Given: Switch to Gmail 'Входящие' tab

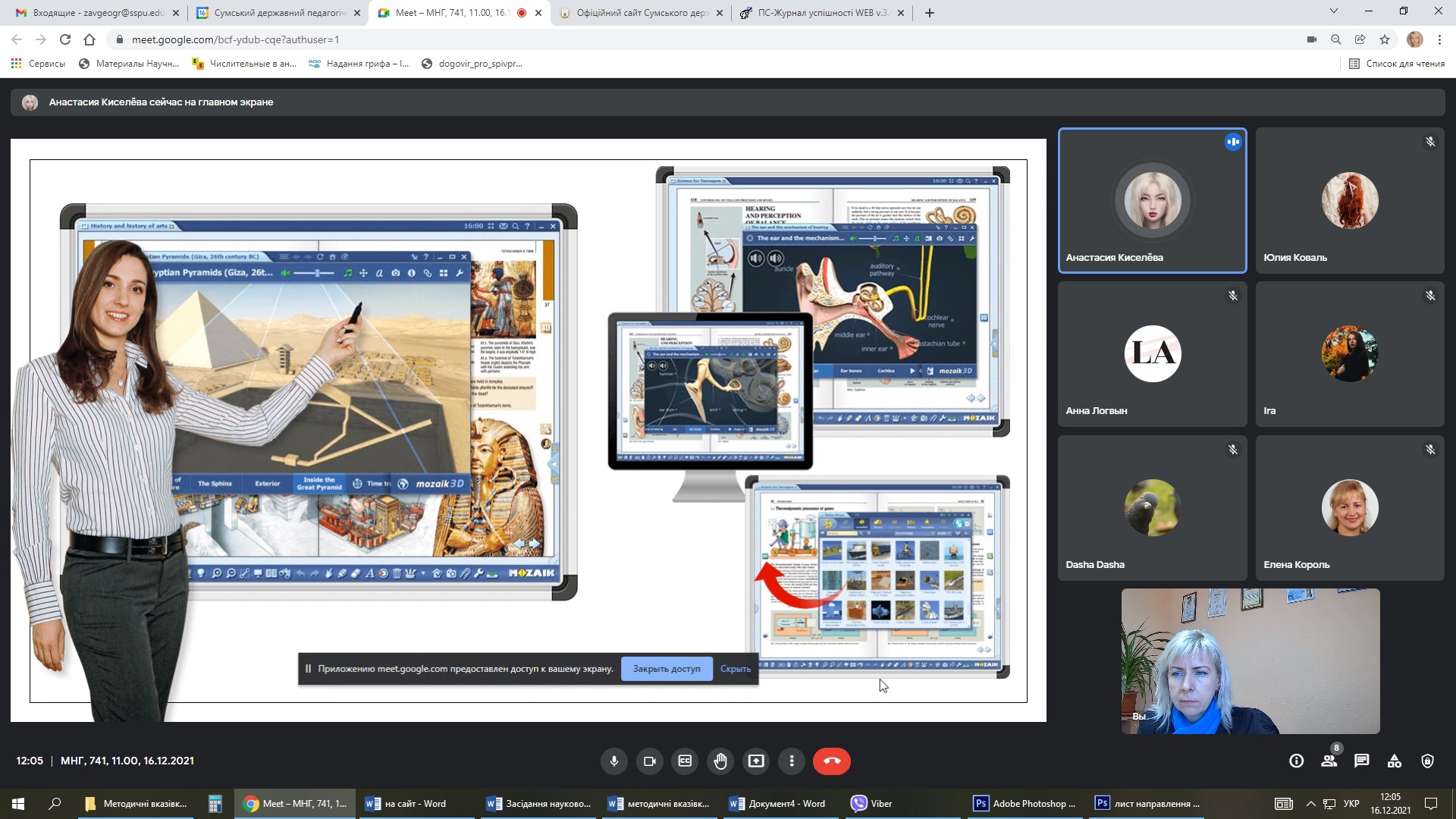Looking at the screenshot, I should [x=97, y=13].
